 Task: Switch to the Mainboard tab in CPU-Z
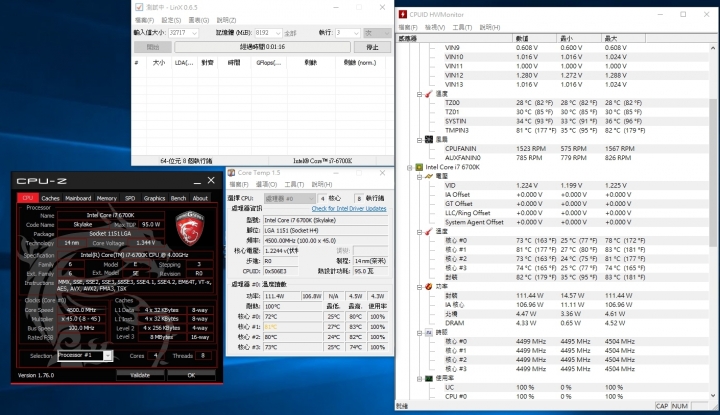pos(78,198)
